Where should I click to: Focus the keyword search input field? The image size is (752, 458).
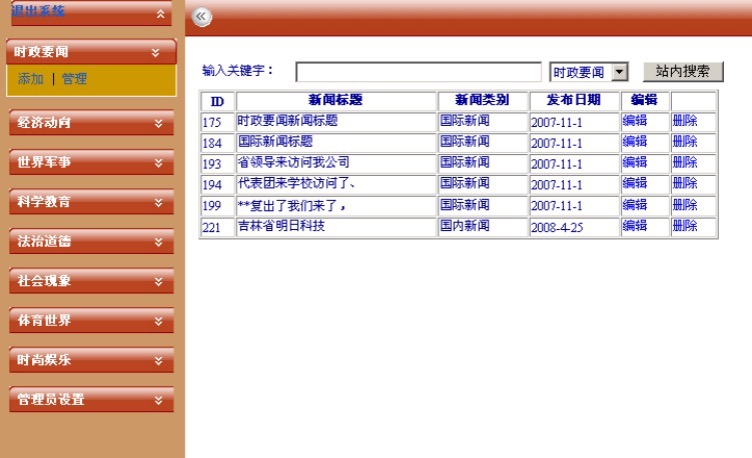(x=419, y=72)
